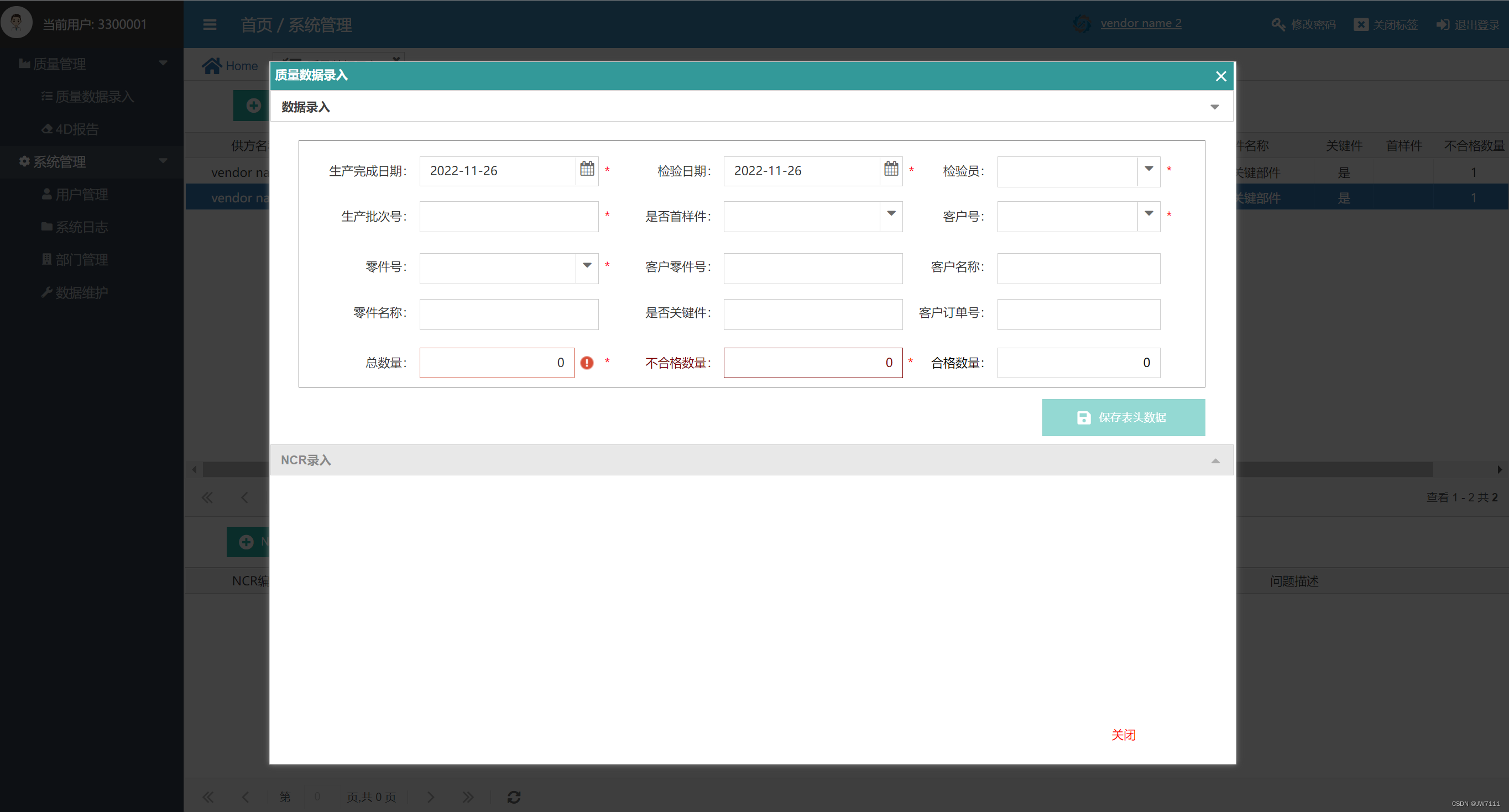The image size is (1509, 812).
Task: Focus the 零件名称 input field
Action: click(x=509, y=315)
